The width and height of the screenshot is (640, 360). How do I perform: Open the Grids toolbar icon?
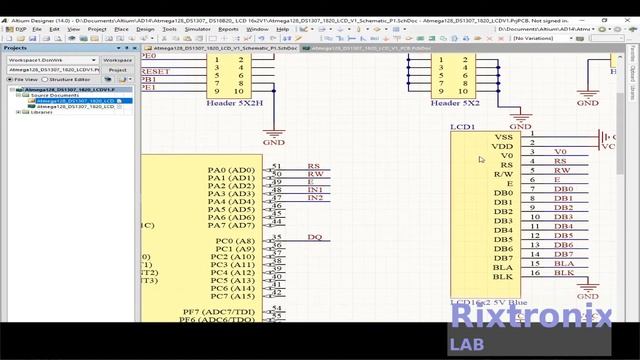tap(396, 29)
